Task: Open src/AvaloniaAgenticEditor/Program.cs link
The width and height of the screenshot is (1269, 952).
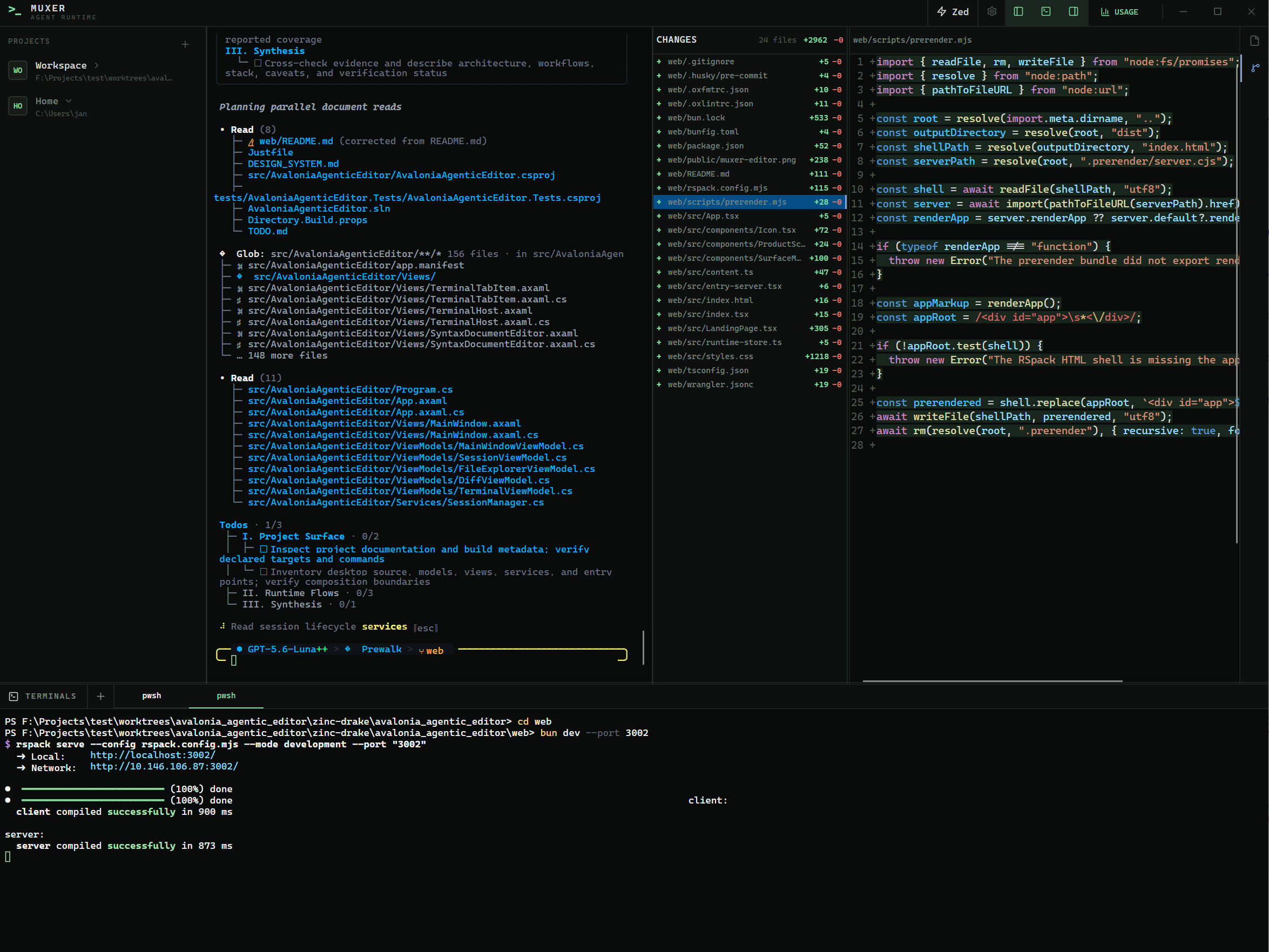Action: [x=350, y=390]
